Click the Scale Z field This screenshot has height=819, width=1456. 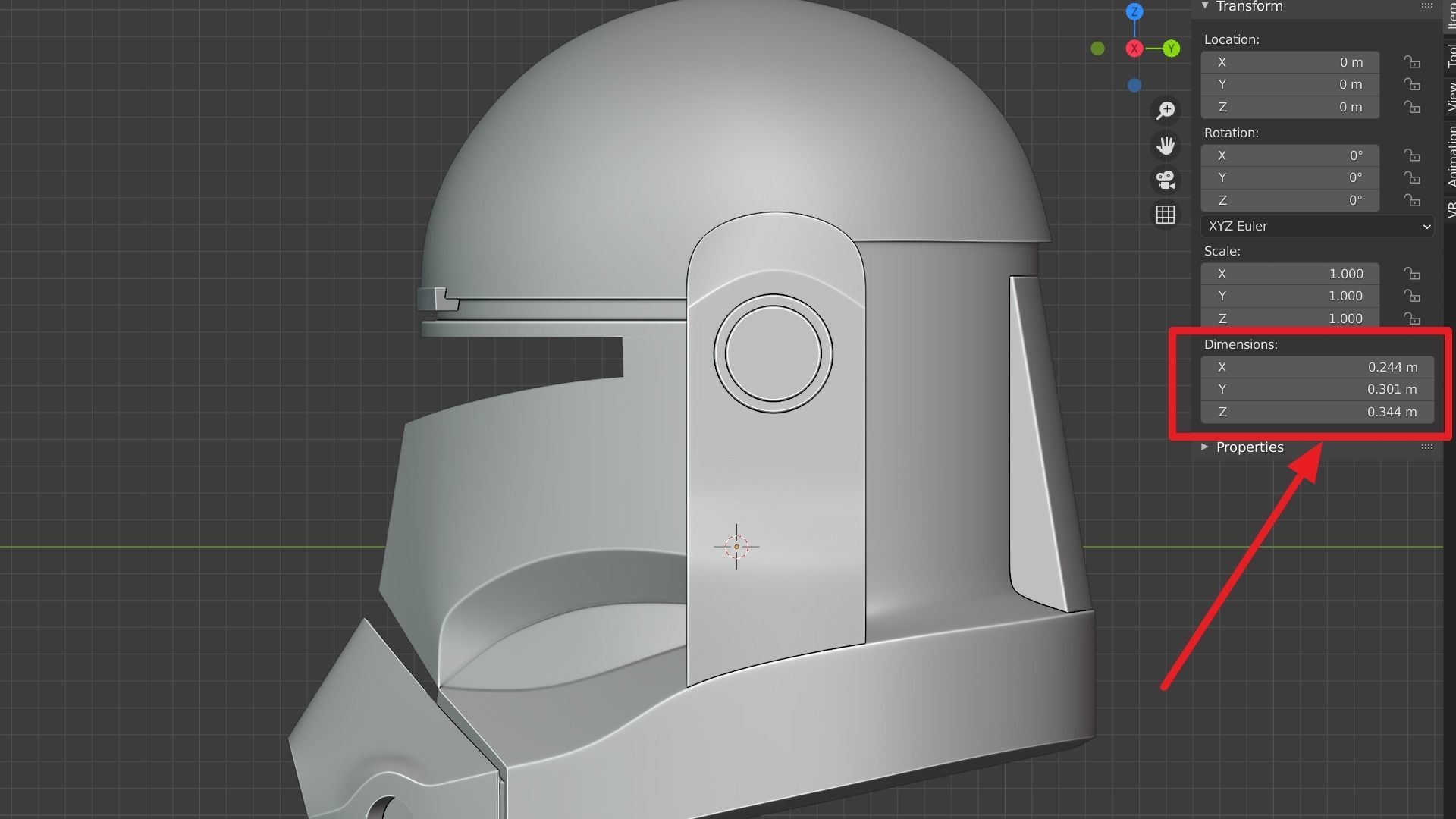coord(1290,318)
